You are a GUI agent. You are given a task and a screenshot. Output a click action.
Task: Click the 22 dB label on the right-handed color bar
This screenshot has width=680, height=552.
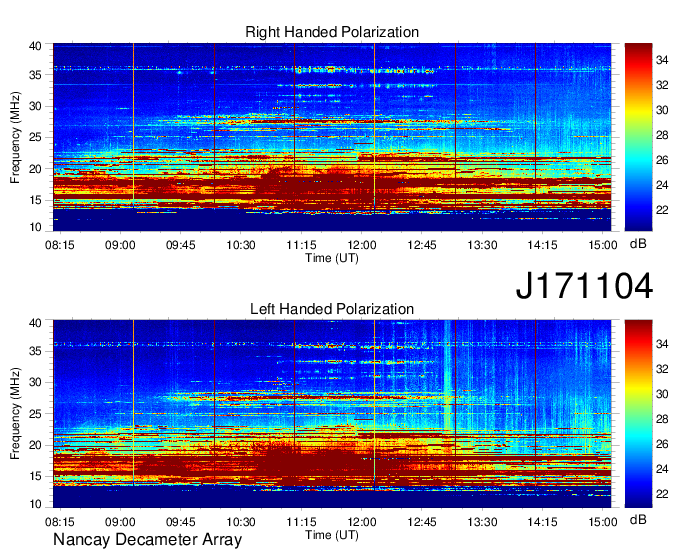662,210
